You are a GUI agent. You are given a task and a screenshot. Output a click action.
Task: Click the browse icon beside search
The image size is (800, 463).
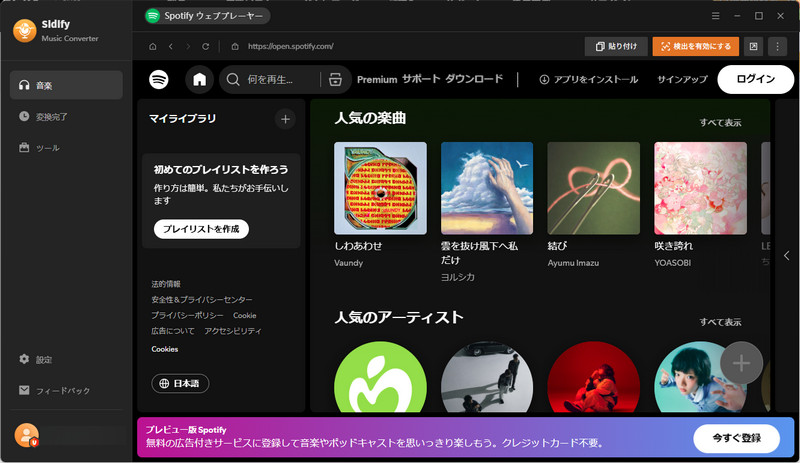pyautogui.click(x=335, y=80)
